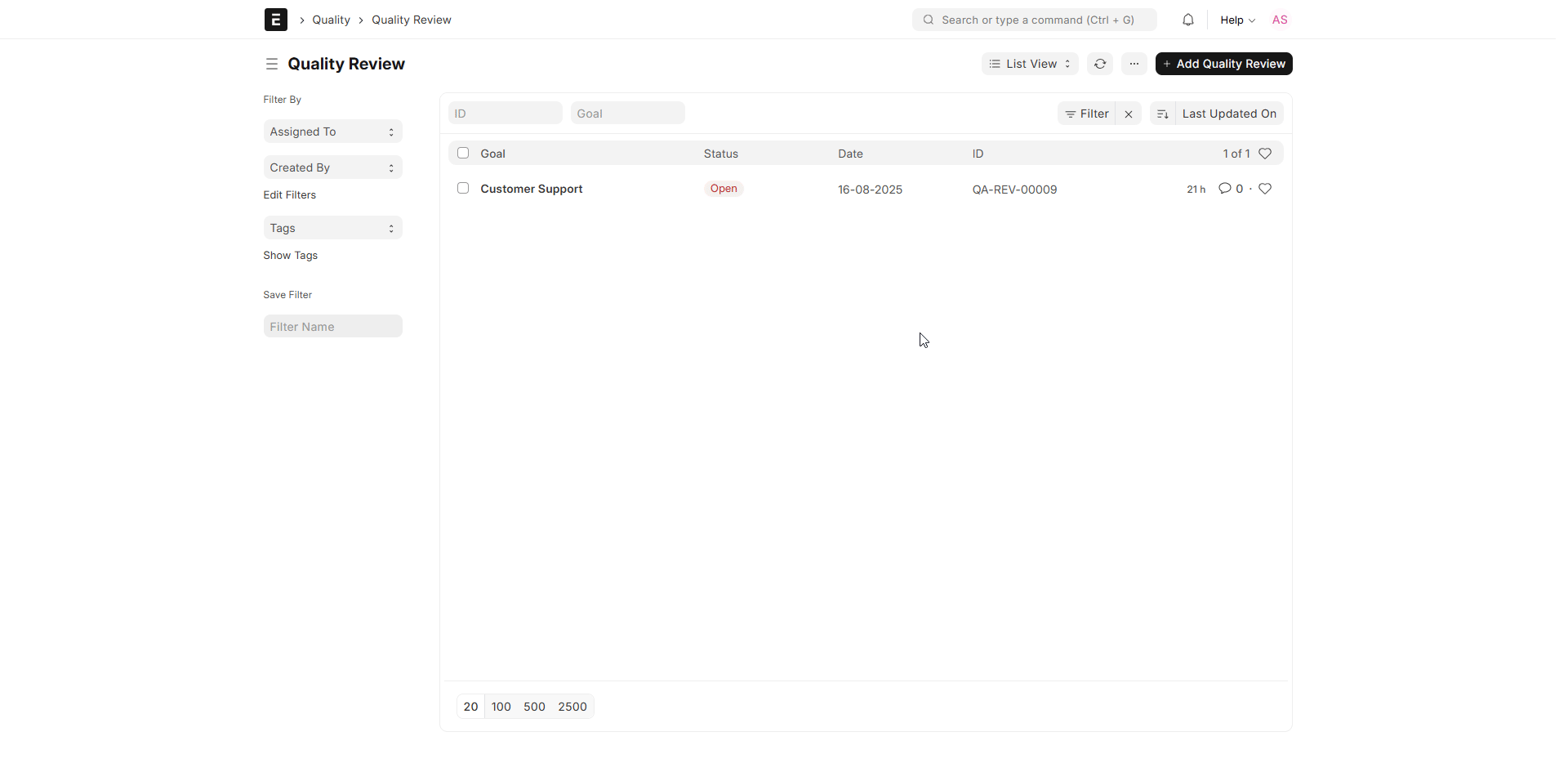The width and height of the screenshot is (1568, 772).
Task: Toggle sort direction icon
Action: pyautogui.click(x=1163, y=114)
